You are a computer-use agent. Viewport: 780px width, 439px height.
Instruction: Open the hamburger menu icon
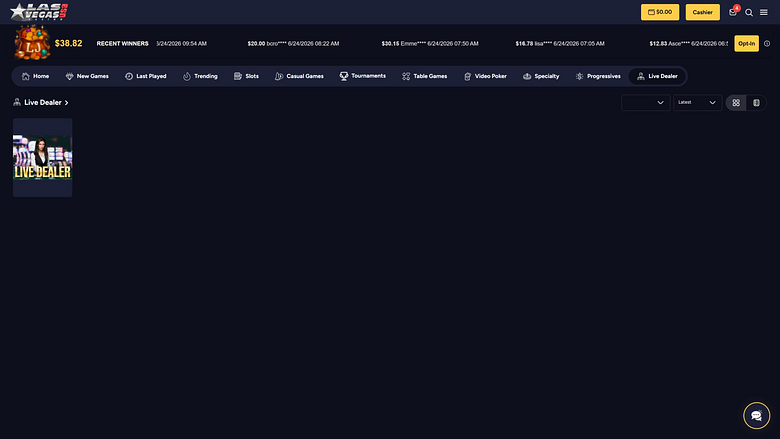click(764, 12)
